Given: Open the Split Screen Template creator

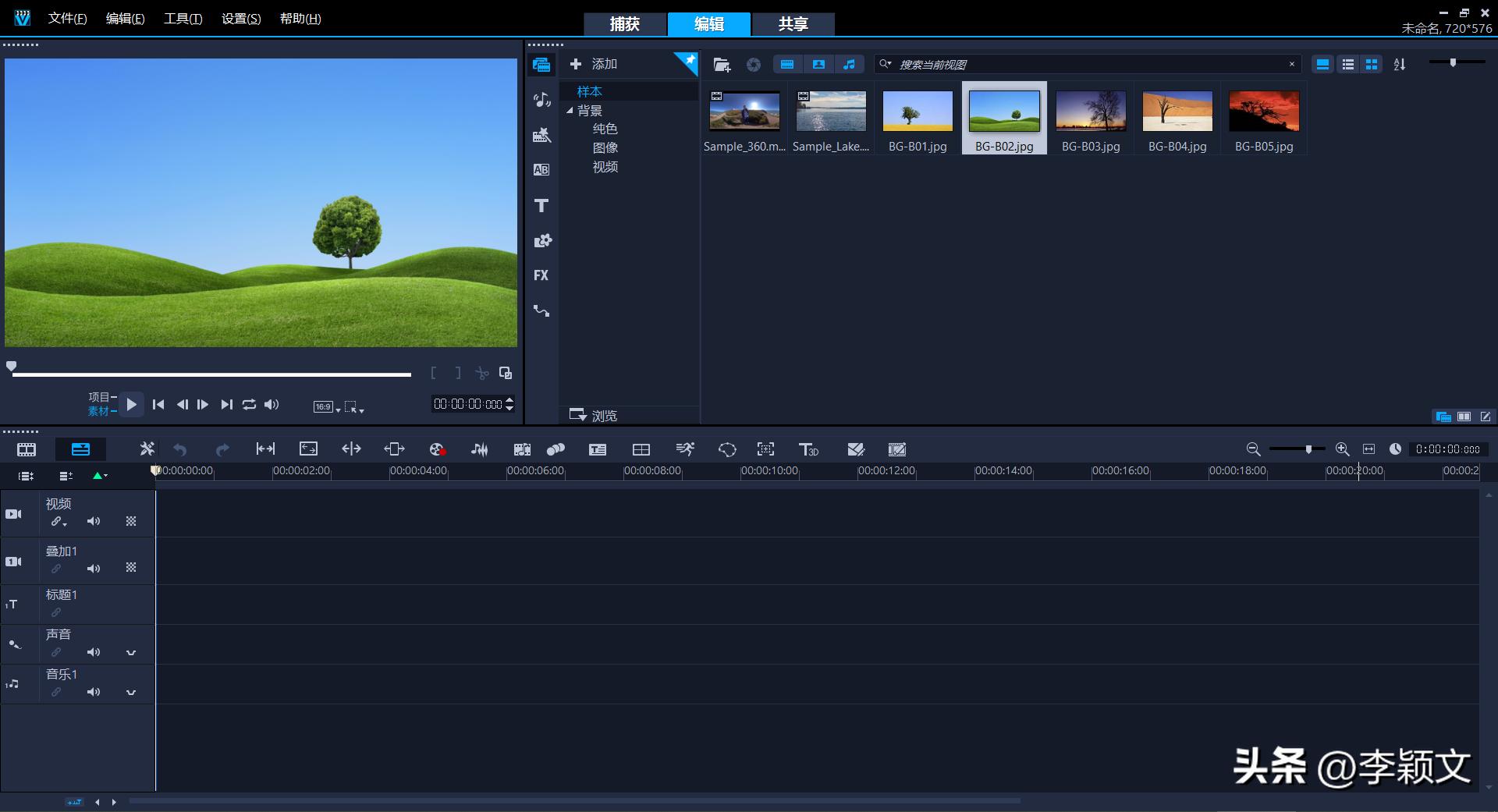Looking at the screenshot, I should [641, 449].
